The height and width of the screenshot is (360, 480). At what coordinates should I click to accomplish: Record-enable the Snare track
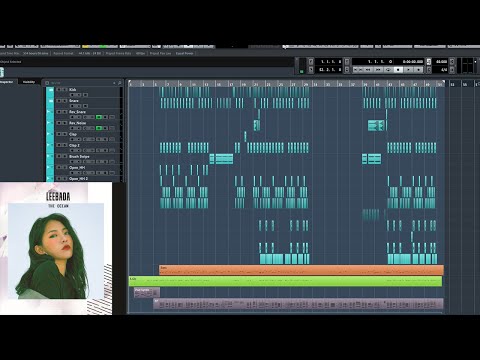coord(72,106)
